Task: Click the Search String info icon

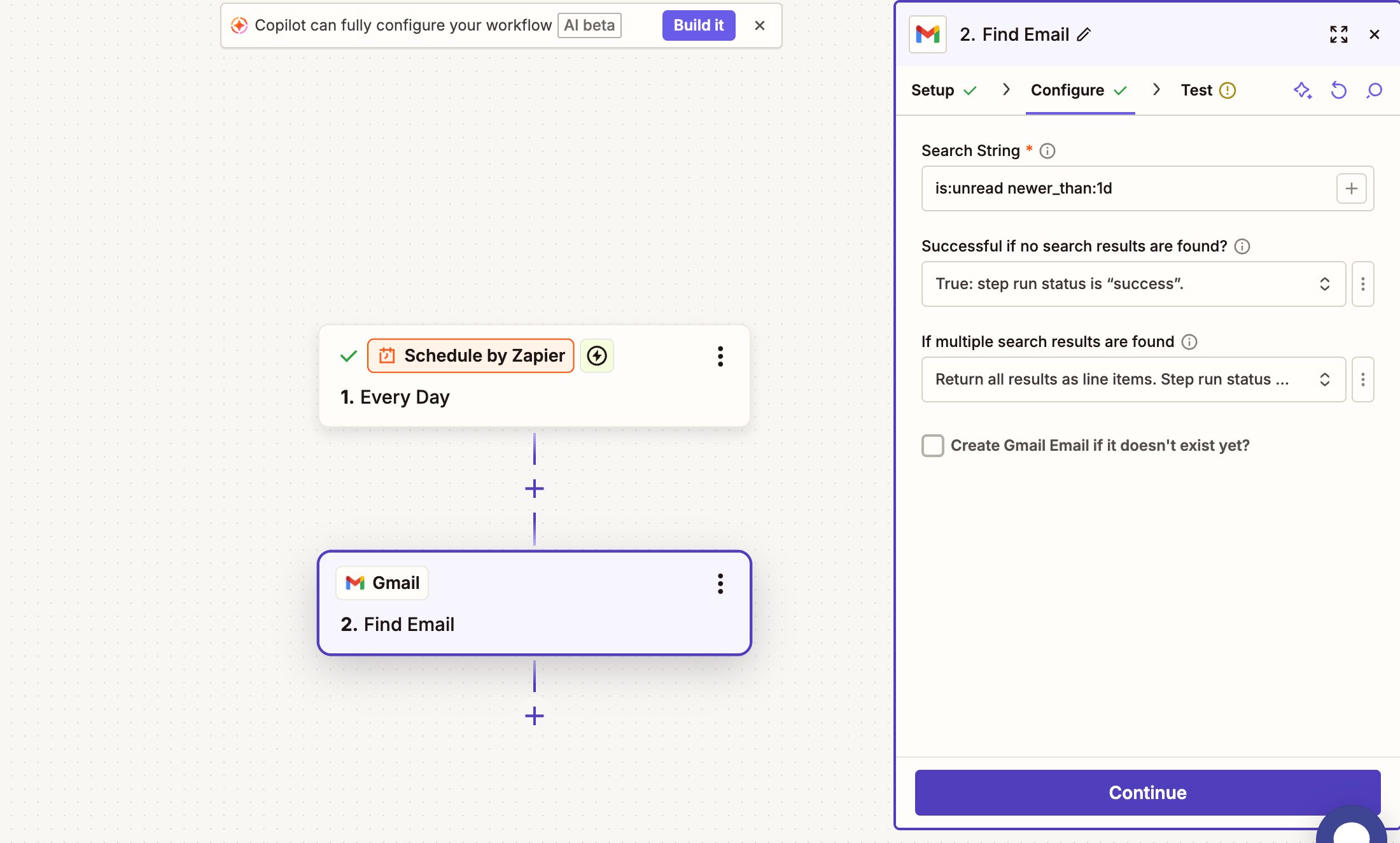Action: tap(1047, 151)
